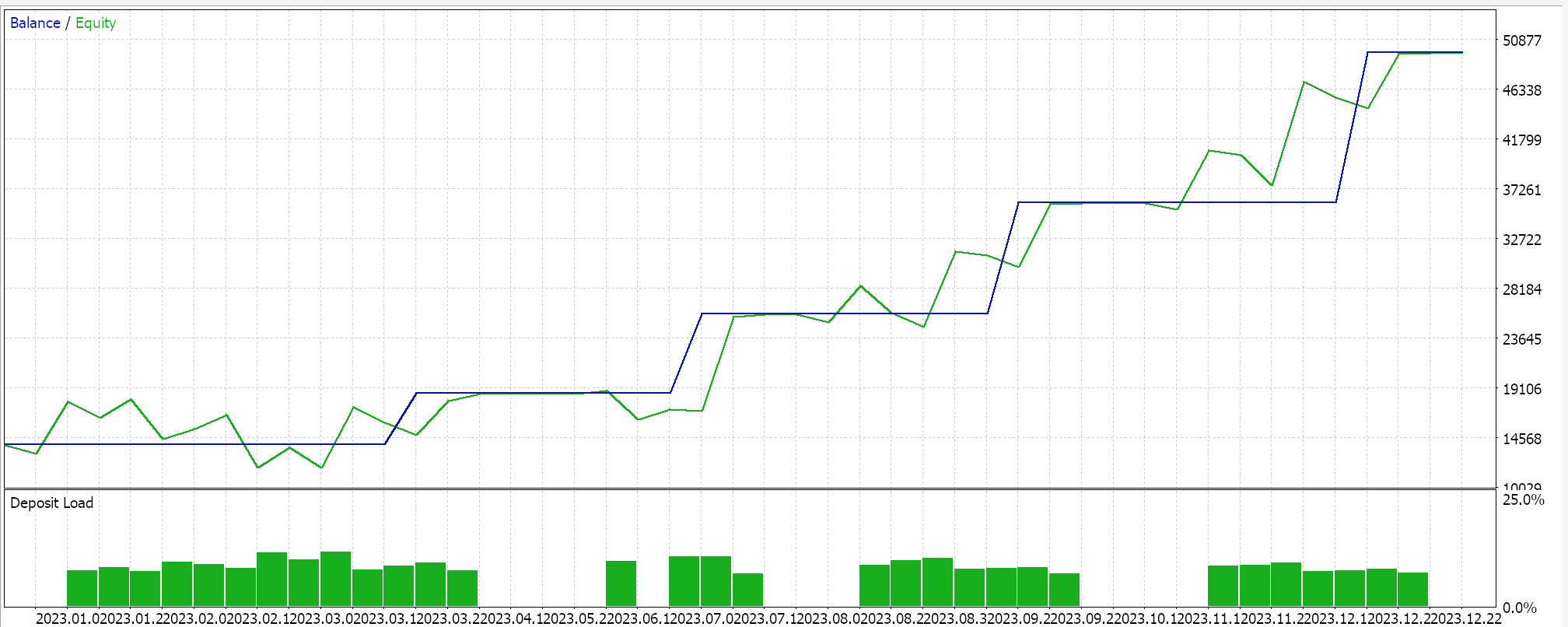
Task: Click the blue Balance legend label
Action: (35, 23)
